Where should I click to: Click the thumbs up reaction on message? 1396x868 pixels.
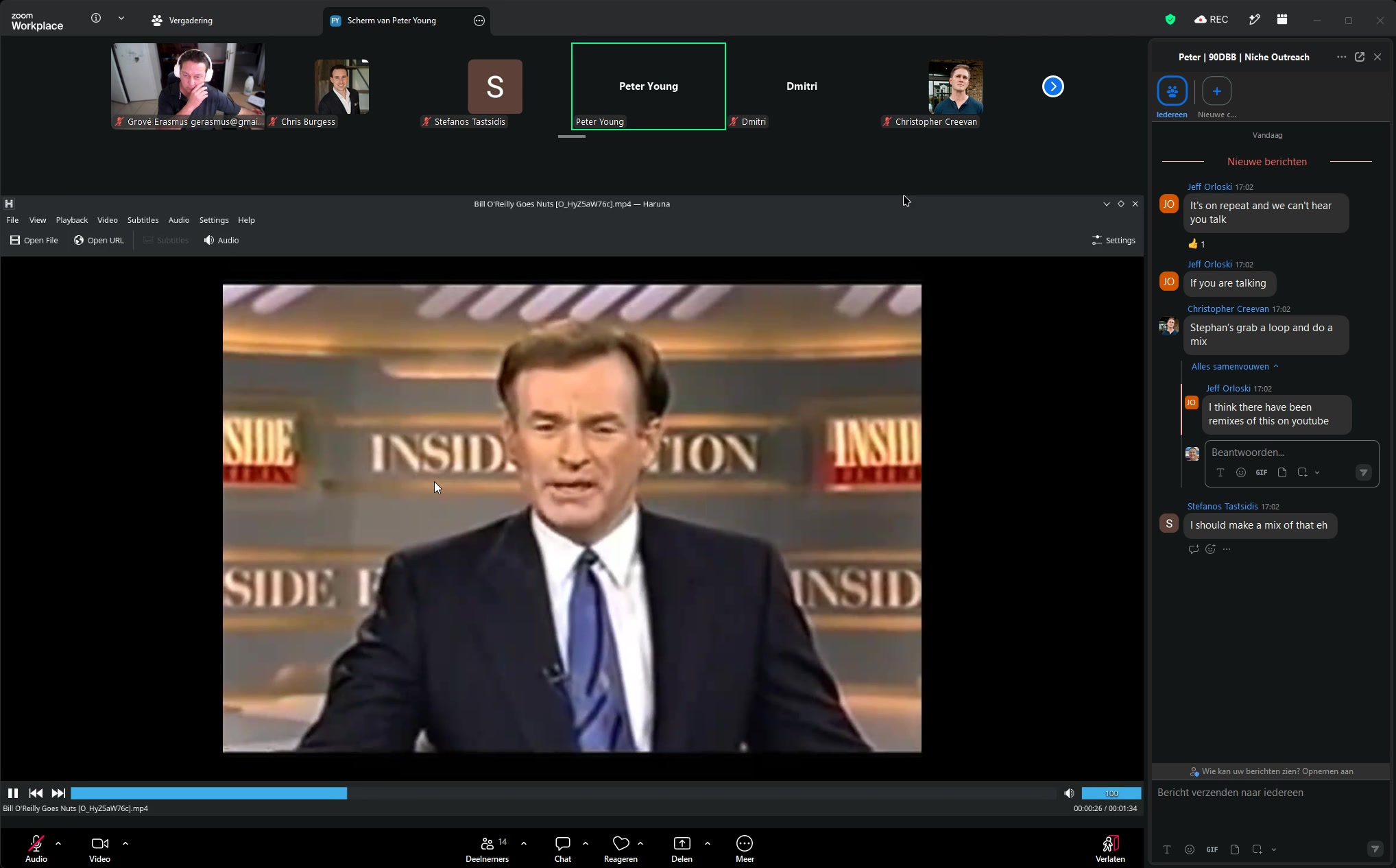[x=1196, y=244]
